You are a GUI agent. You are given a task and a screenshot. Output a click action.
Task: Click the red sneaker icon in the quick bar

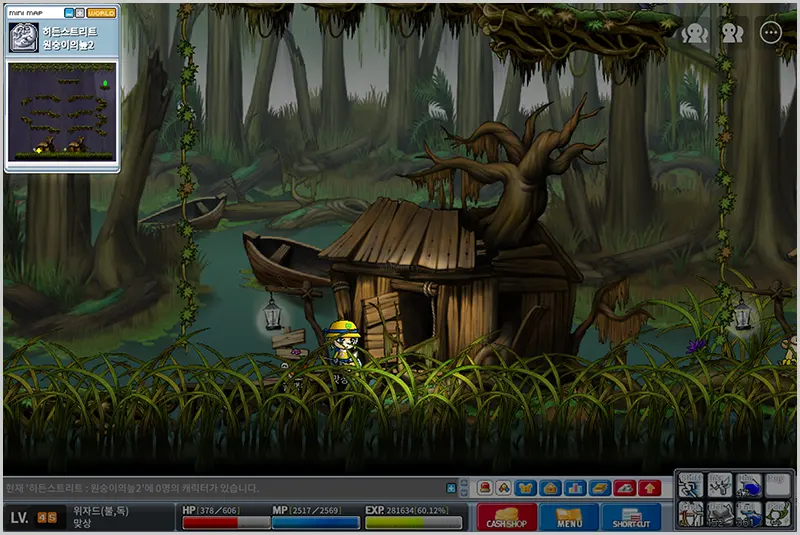tap(624, 488)
